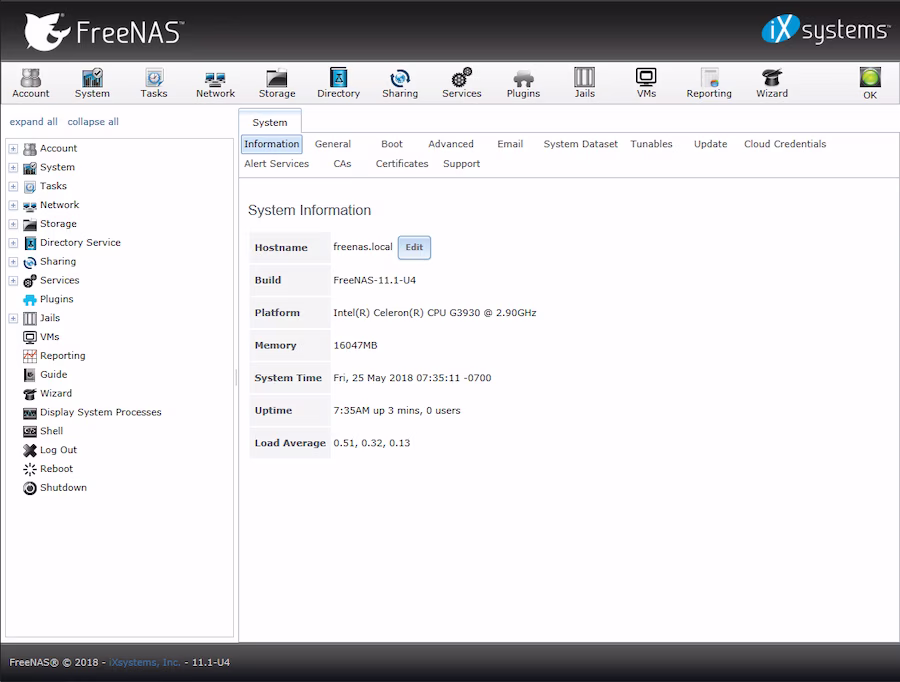
Task: Expand the System tree node
Action: tap(13, 168)
